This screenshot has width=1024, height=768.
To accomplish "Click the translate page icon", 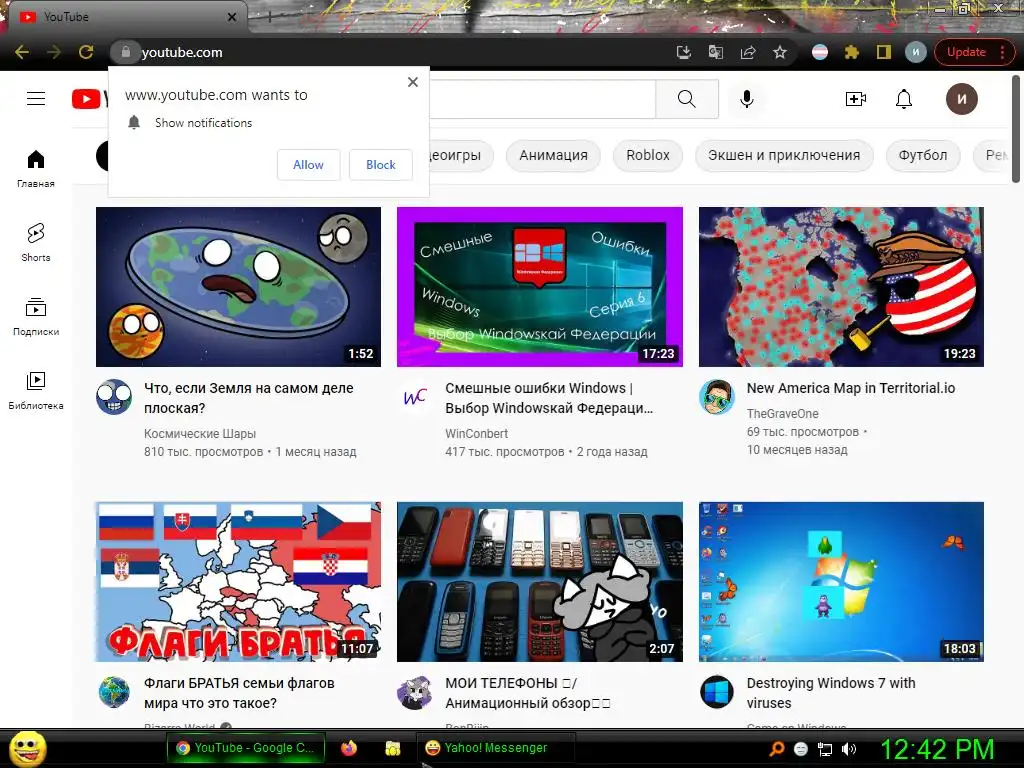I will tap(716, 52).
